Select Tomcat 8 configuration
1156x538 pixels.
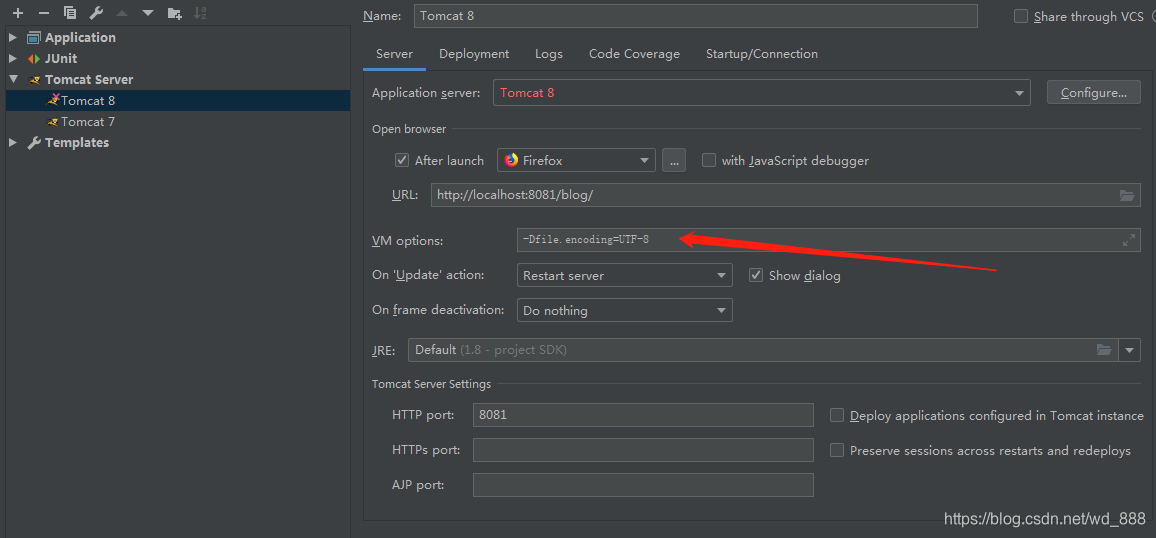point(178,100)
